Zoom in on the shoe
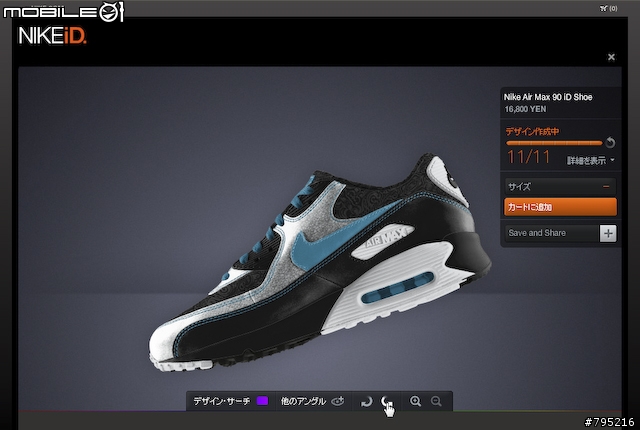640x430 pixels. pos(416,401)
